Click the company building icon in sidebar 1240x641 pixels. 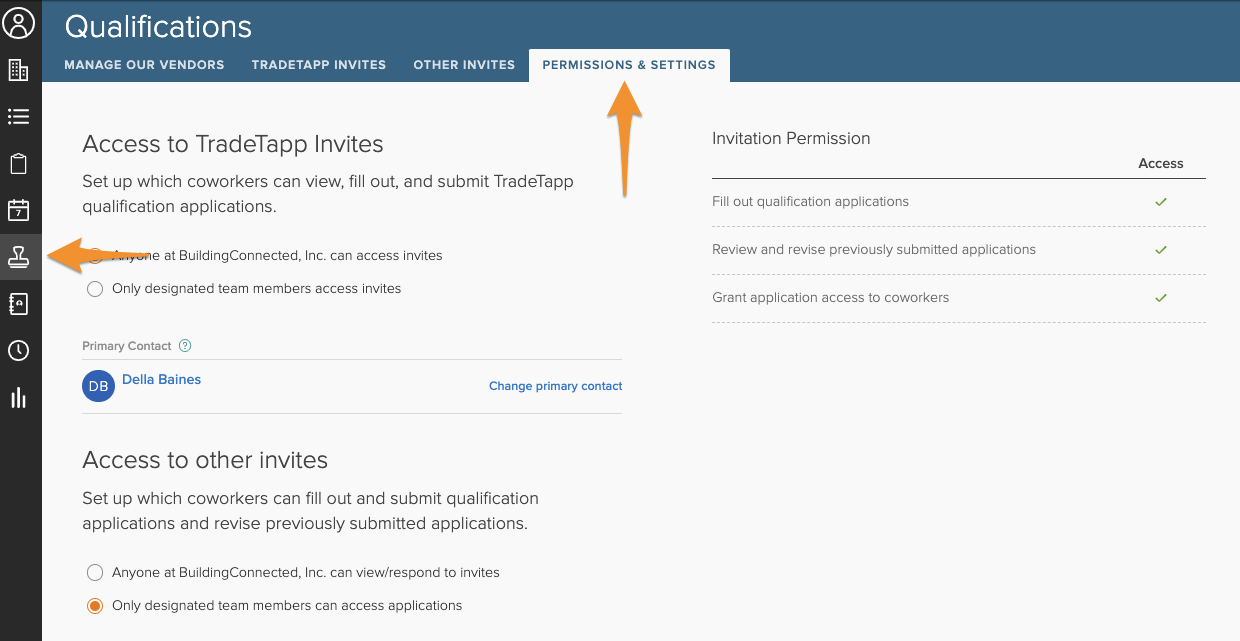point(19,70)
